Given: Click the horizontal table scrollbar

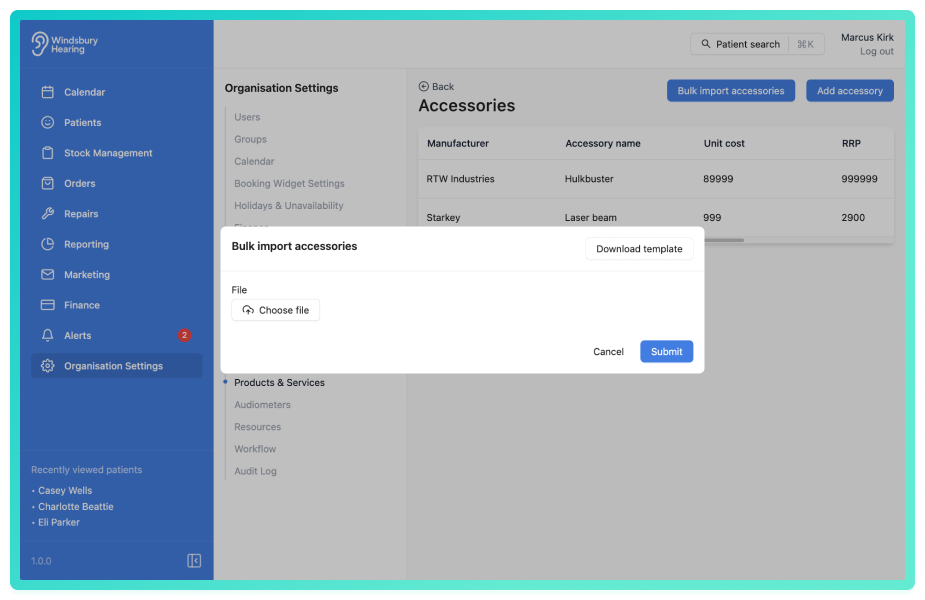Looking at the screenshot, I should point(724,240).
